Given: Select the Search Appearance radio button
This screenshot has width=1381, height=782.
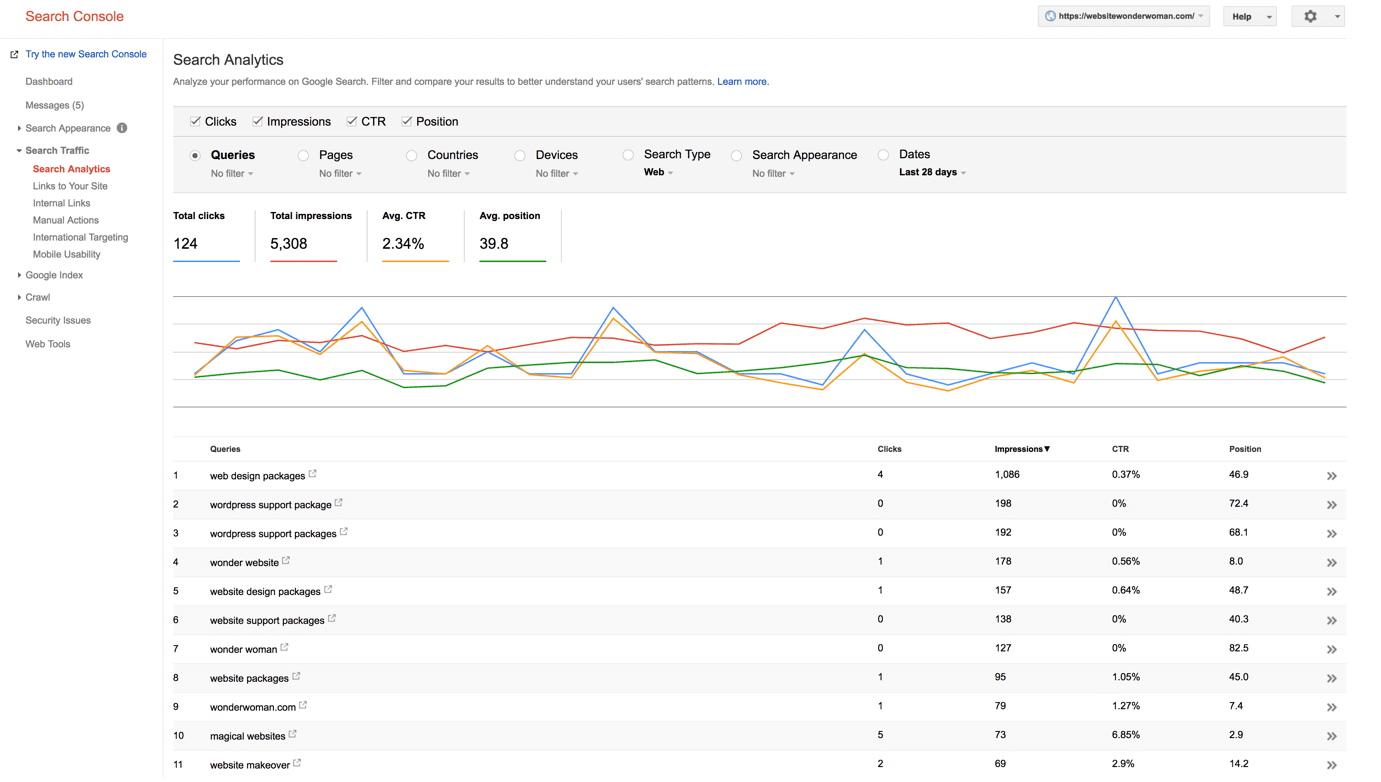Looking at the screenshot, I should click(x=736, y=155).
